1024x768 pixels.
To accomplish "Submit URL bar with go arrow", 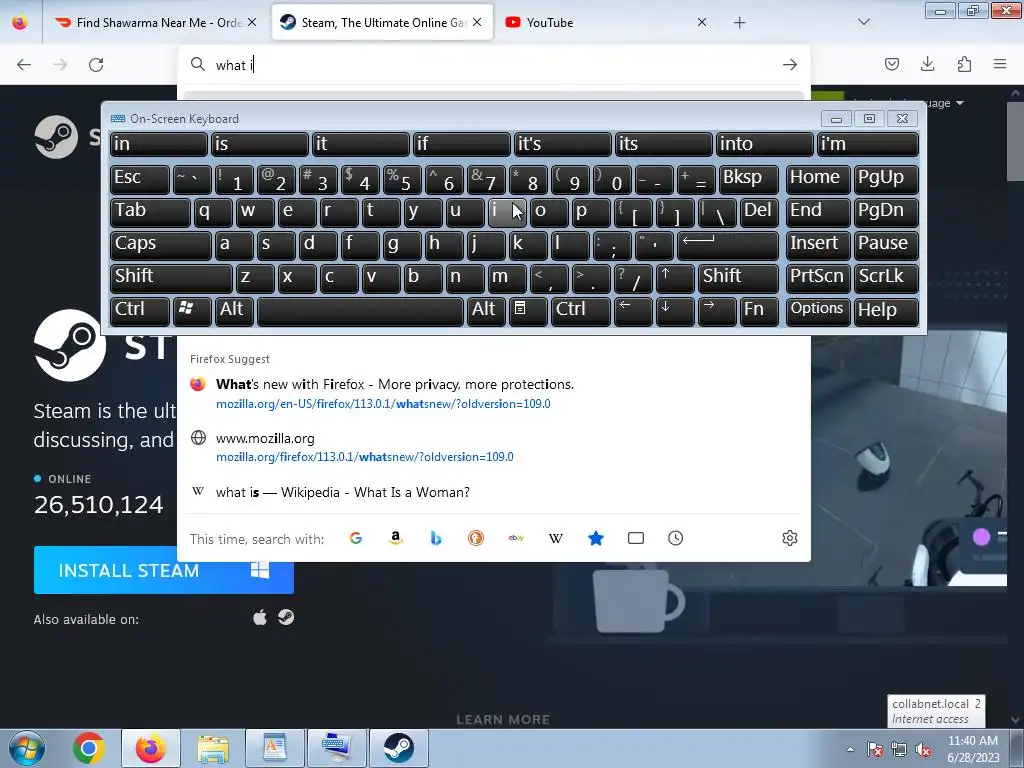I will click(x=790, y=65).
